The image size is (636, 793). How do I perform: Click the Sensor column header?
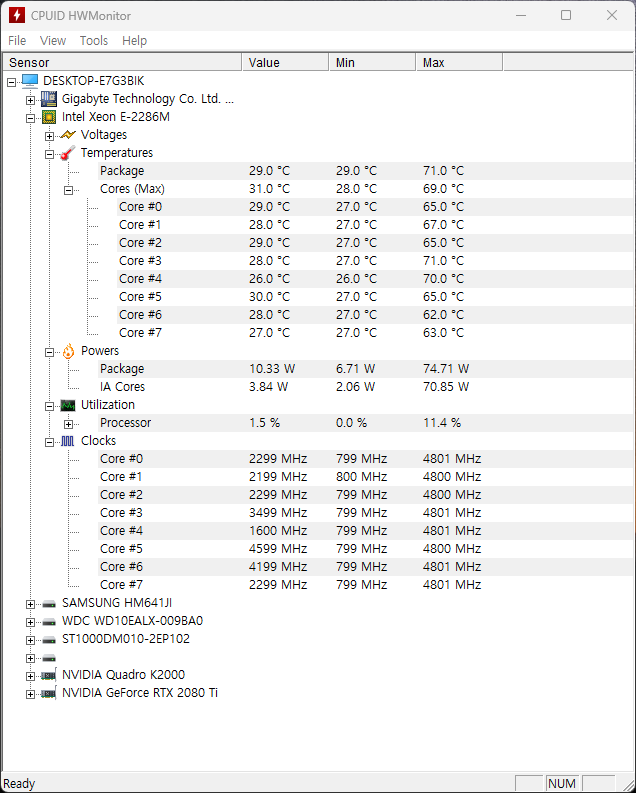[122, 63]
